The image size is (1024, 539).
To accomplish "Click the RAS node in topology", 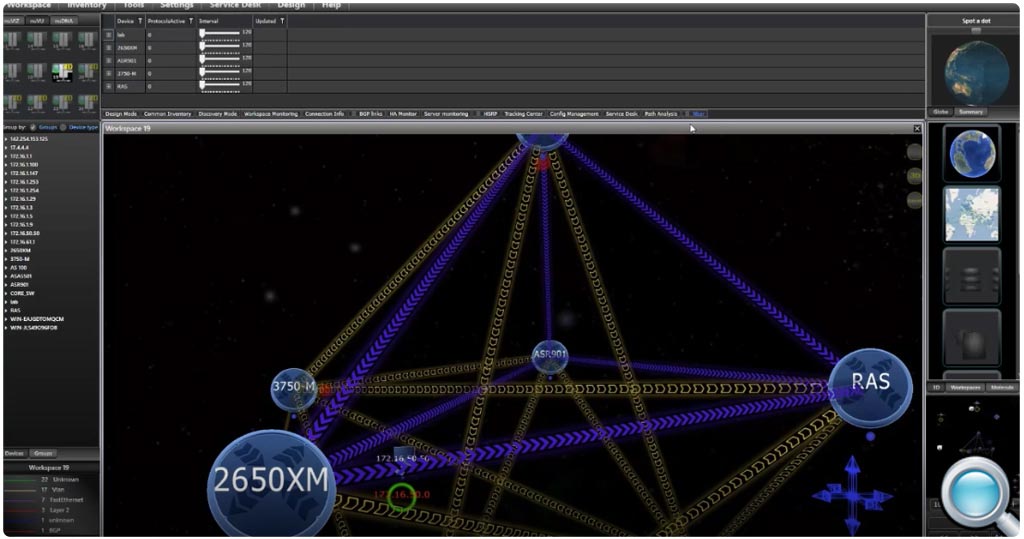I will 870,388.
